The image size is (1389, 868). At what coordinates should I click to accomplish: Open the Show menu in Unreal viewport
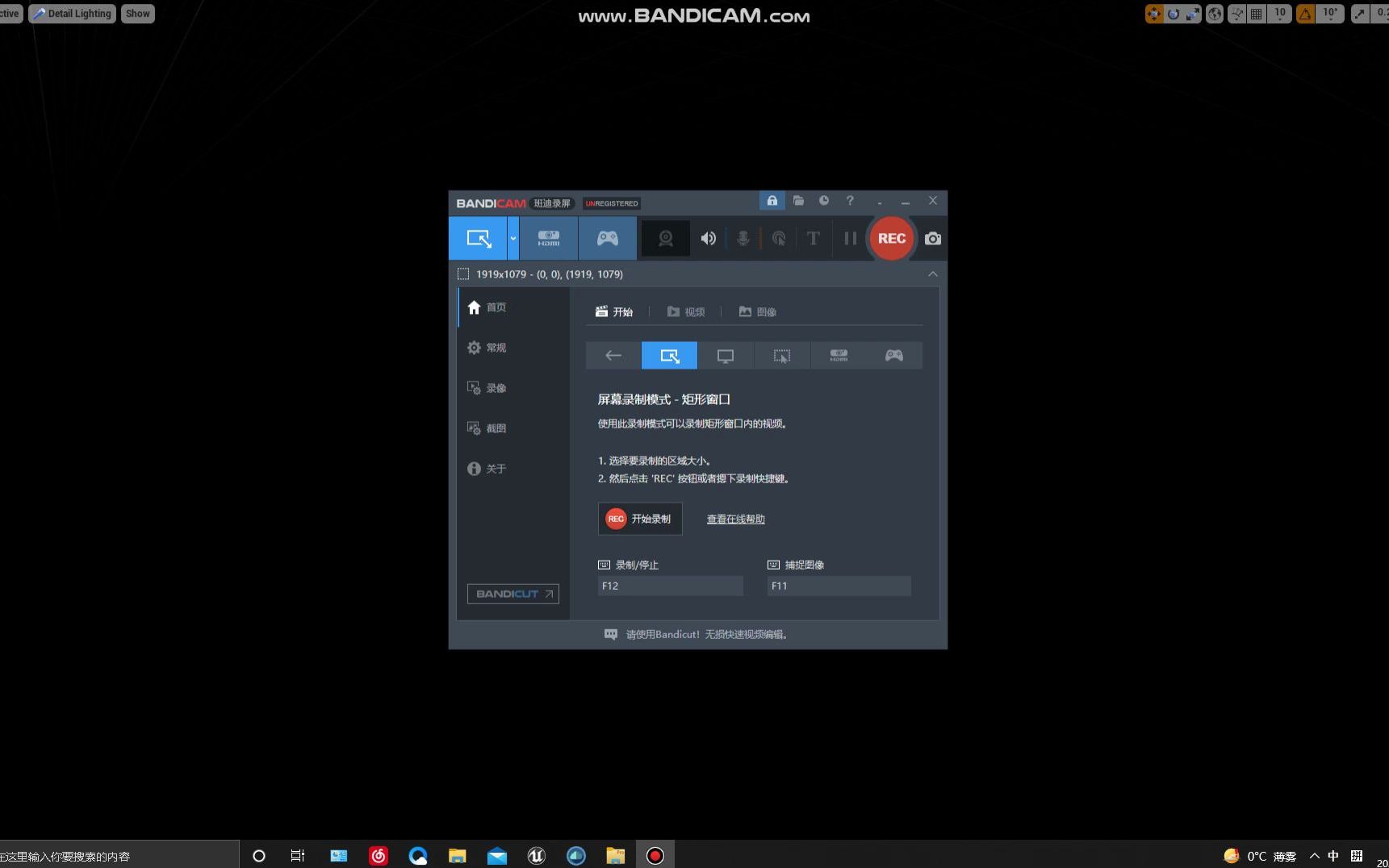click(x=137, y=14)
